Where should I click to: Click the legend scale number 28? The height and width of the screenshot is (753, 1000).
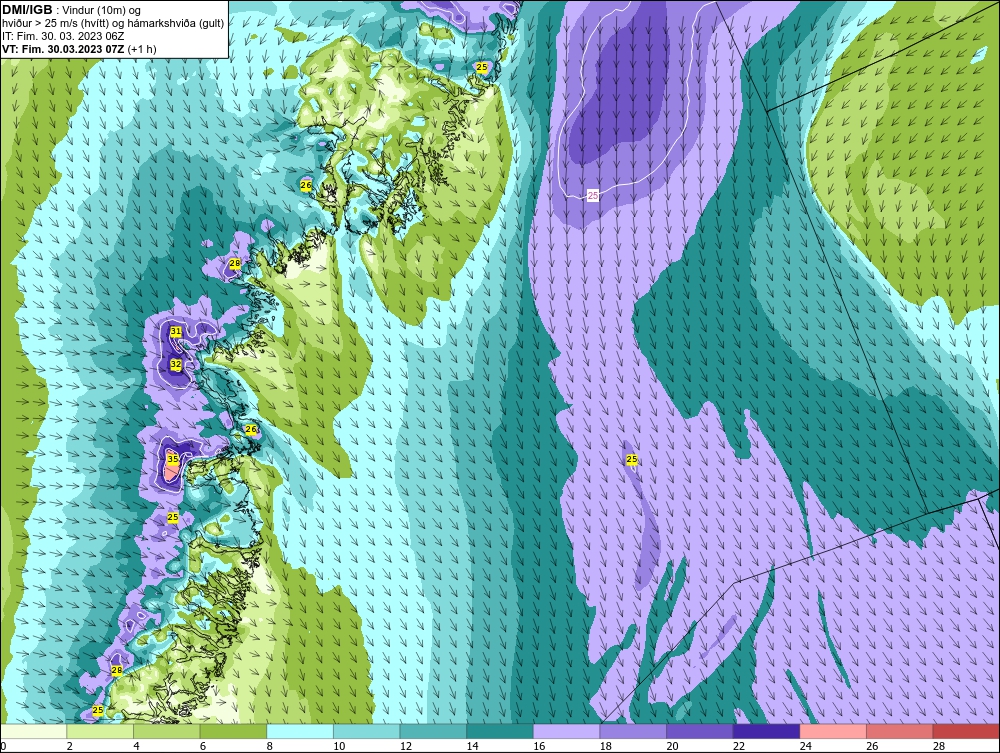(939, 746)
